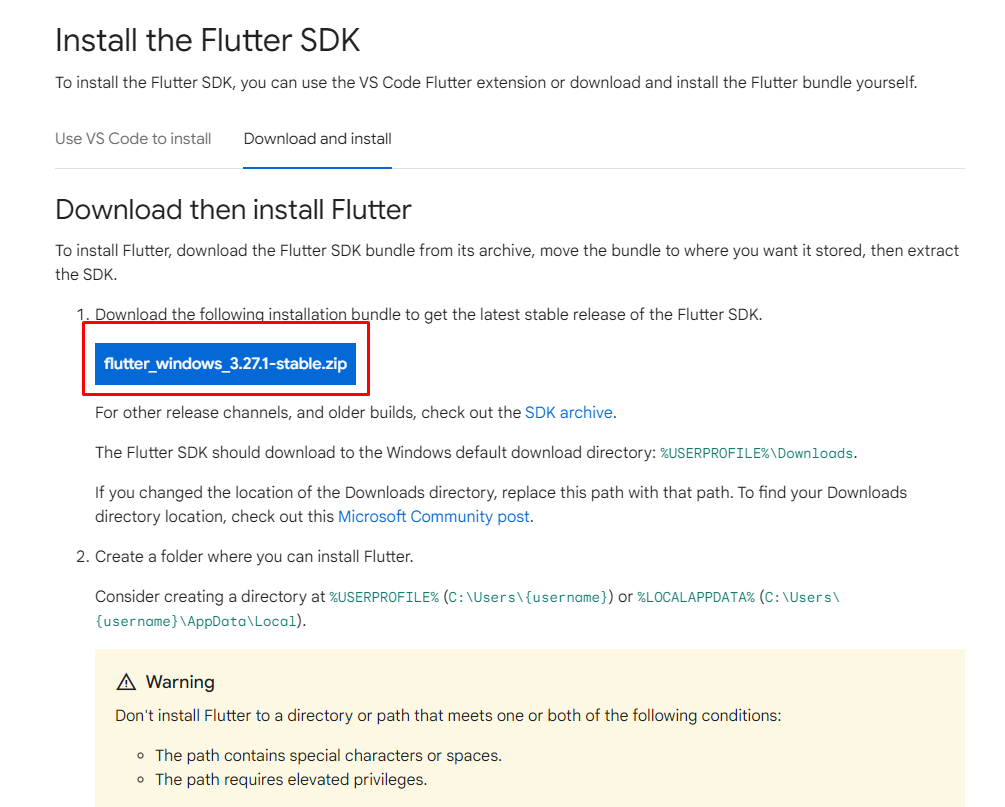Click the {username}\AppData\Local path text
1005x807 pixels.
[195, 621]
